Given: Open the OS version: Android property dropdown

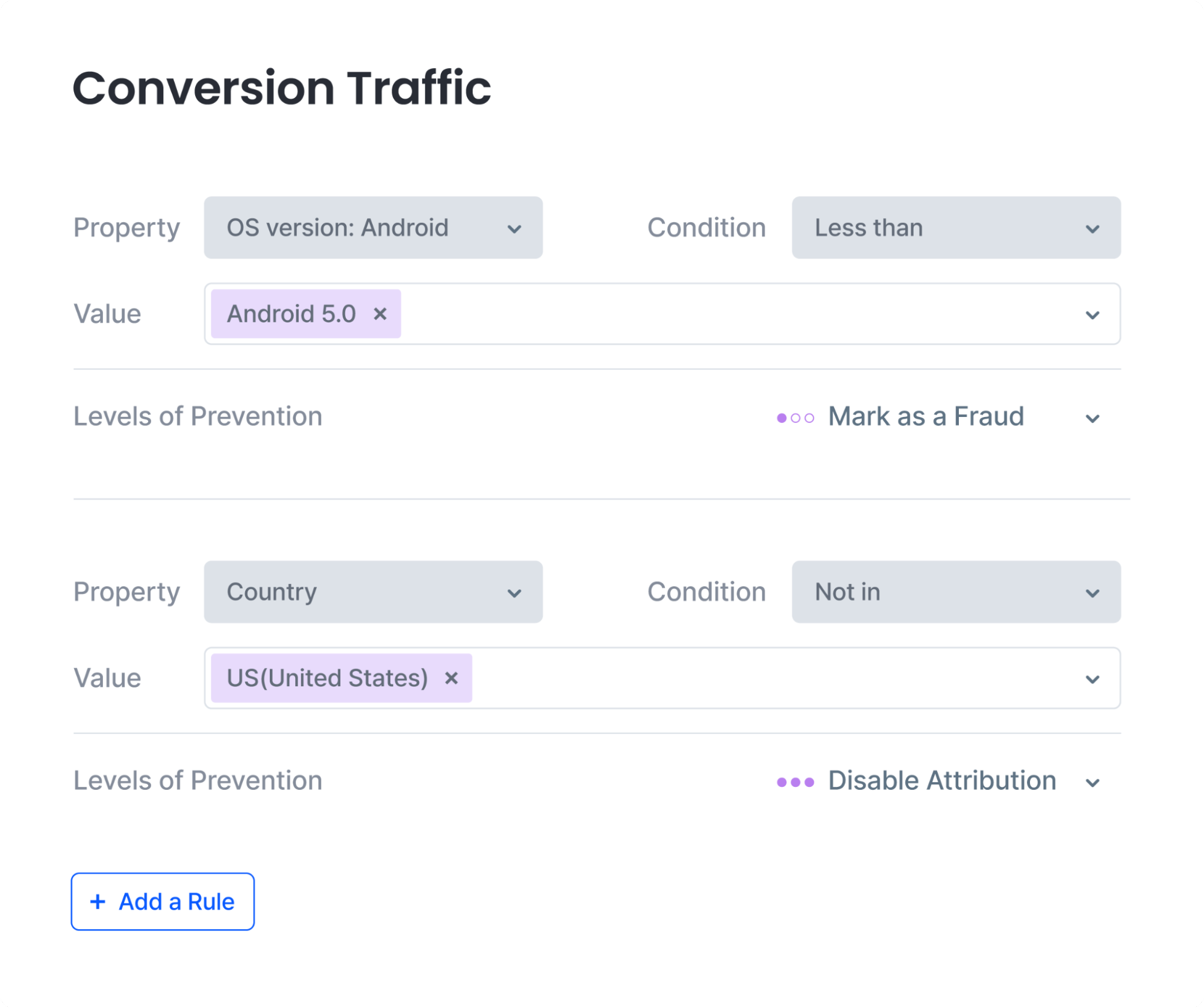Looking at the screenshot, I should click(x=373, y=228).
